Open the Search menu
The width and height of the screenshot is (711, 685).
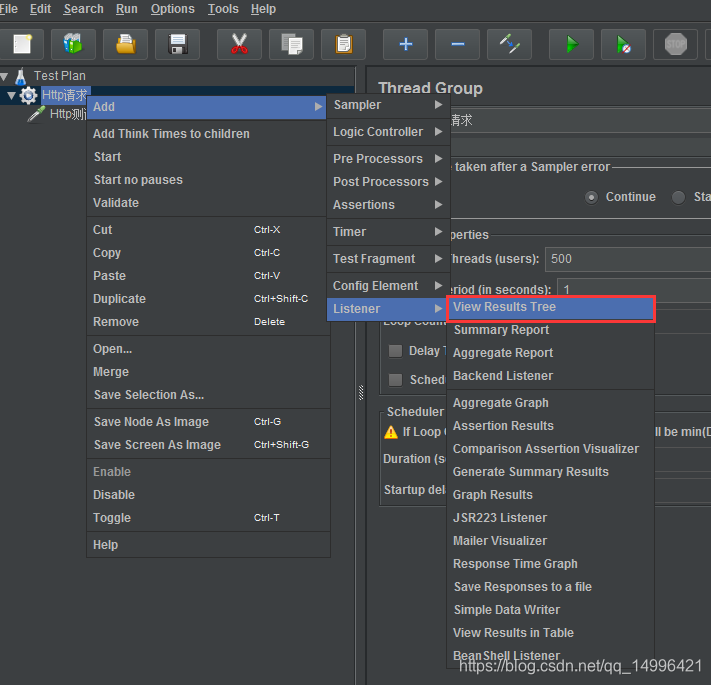point(83,9)
